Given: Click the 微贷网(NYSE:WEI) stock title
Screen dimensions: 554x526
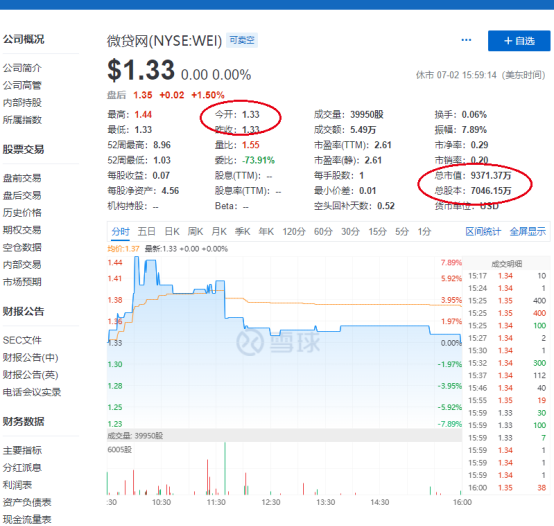Looking at the screenshot, I should click(x=165, y=41).
